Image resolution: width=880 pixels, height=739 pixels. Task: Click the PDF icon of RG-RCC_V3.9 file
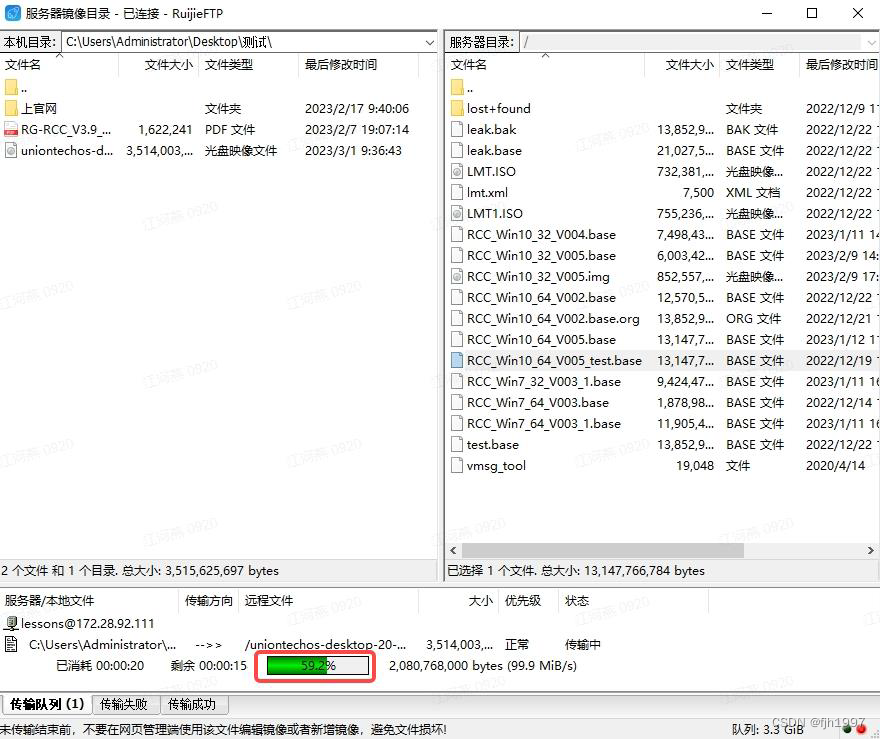[11, 130]
